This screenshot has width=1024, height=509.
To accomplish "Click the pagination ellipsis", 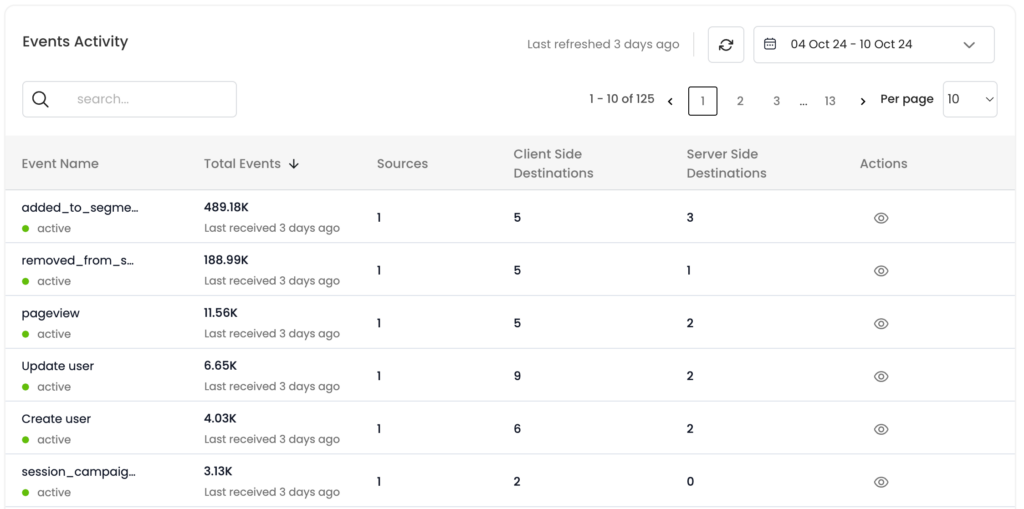I will click(803, 103).
